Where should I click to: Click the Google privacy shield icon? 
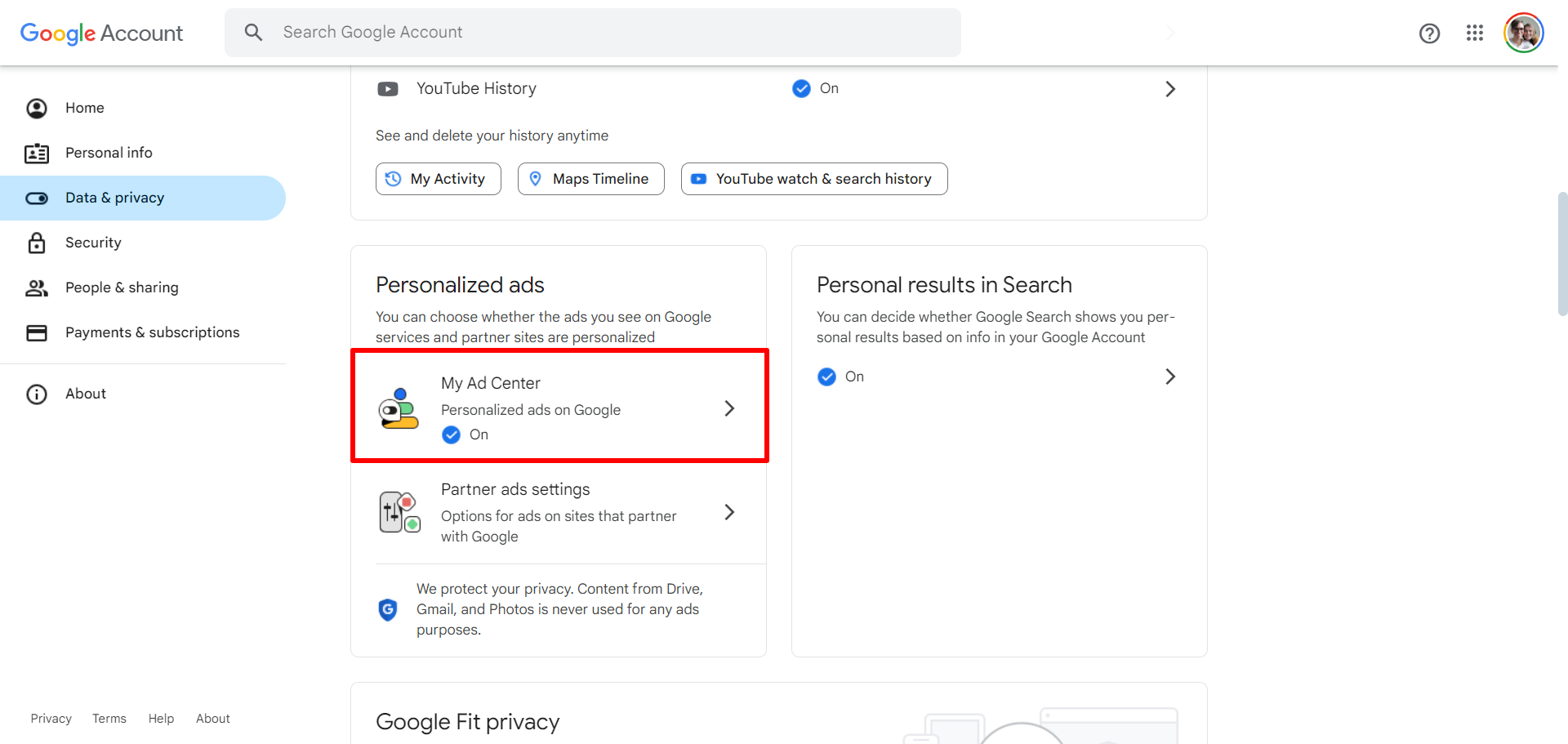click(388, 609)
